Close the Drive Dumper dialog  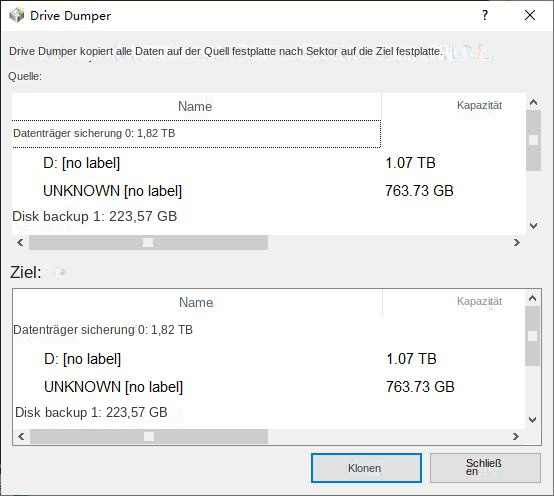tap(530, 15)
